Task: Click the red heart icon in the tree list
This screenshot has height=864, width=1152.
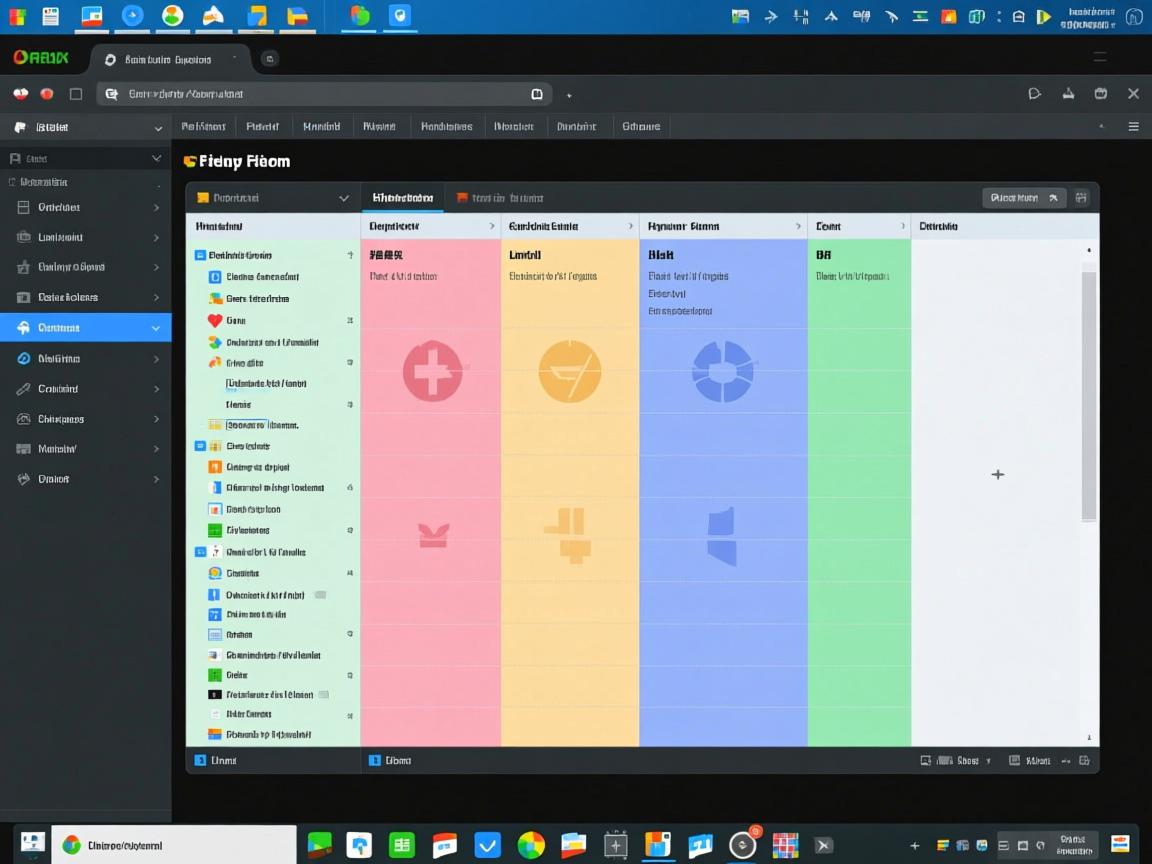Action: pyautogui.click(x=215, y=321)
